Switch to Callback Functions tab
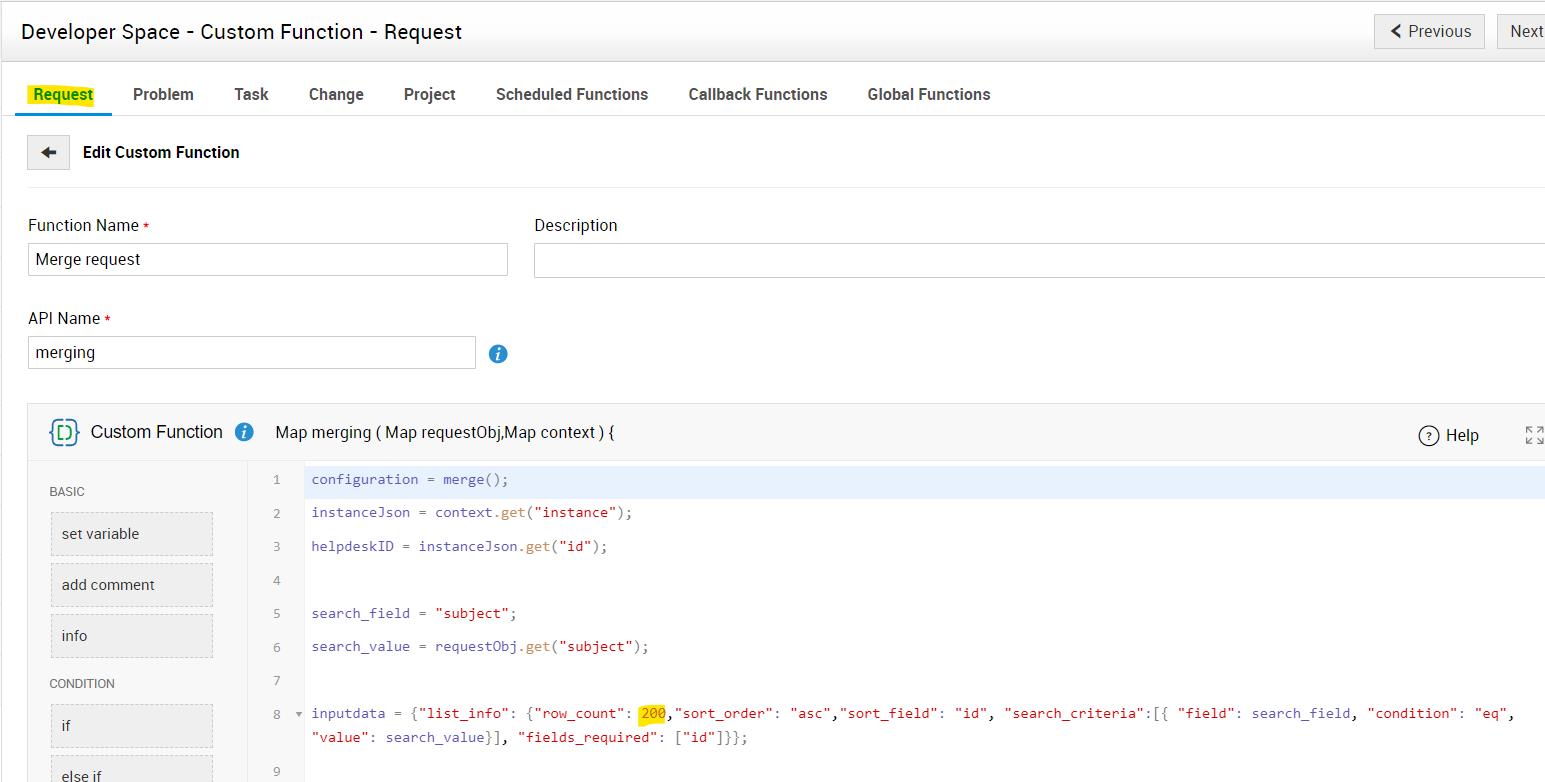 758,95
